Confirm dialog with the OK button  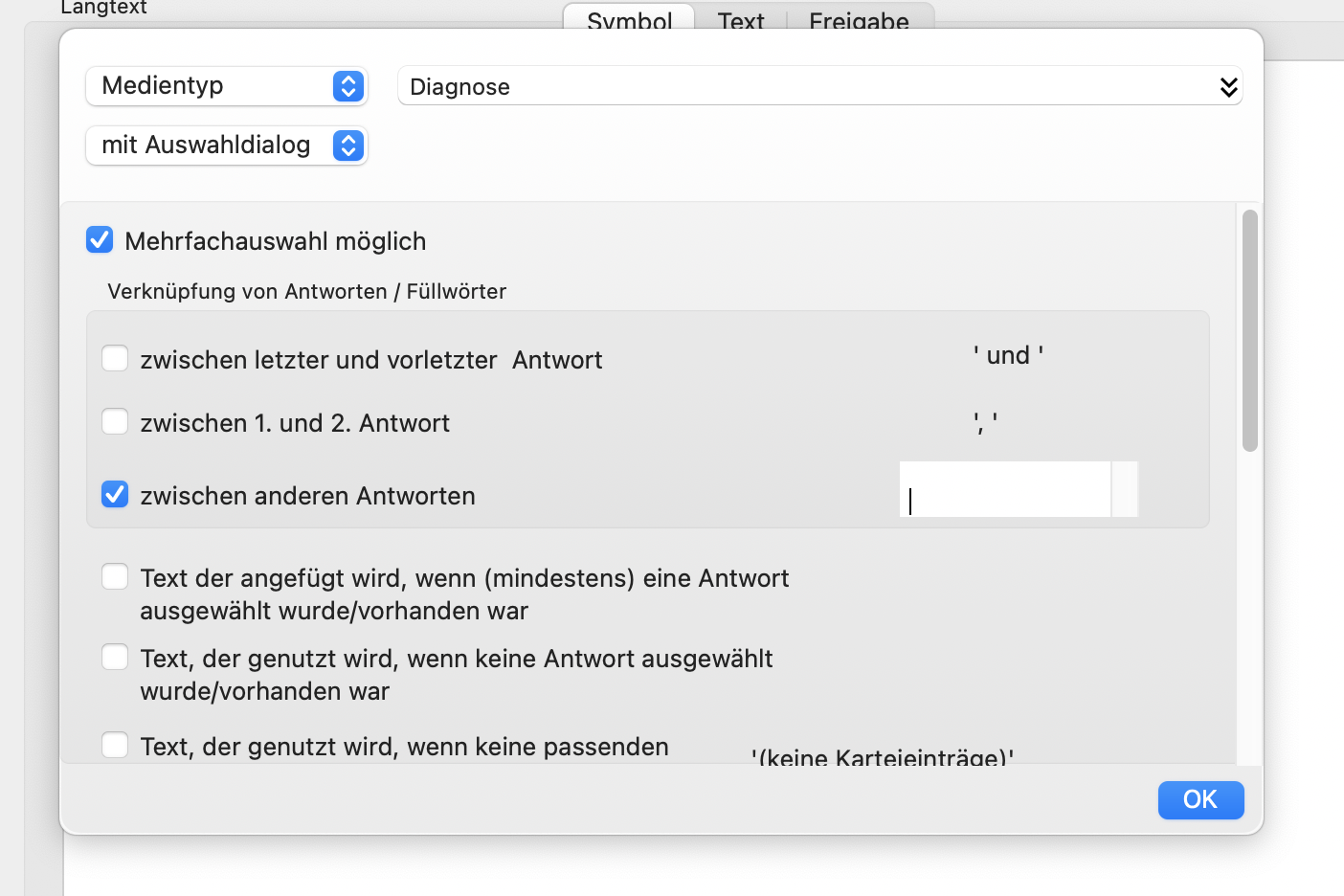coord(1200,800)
